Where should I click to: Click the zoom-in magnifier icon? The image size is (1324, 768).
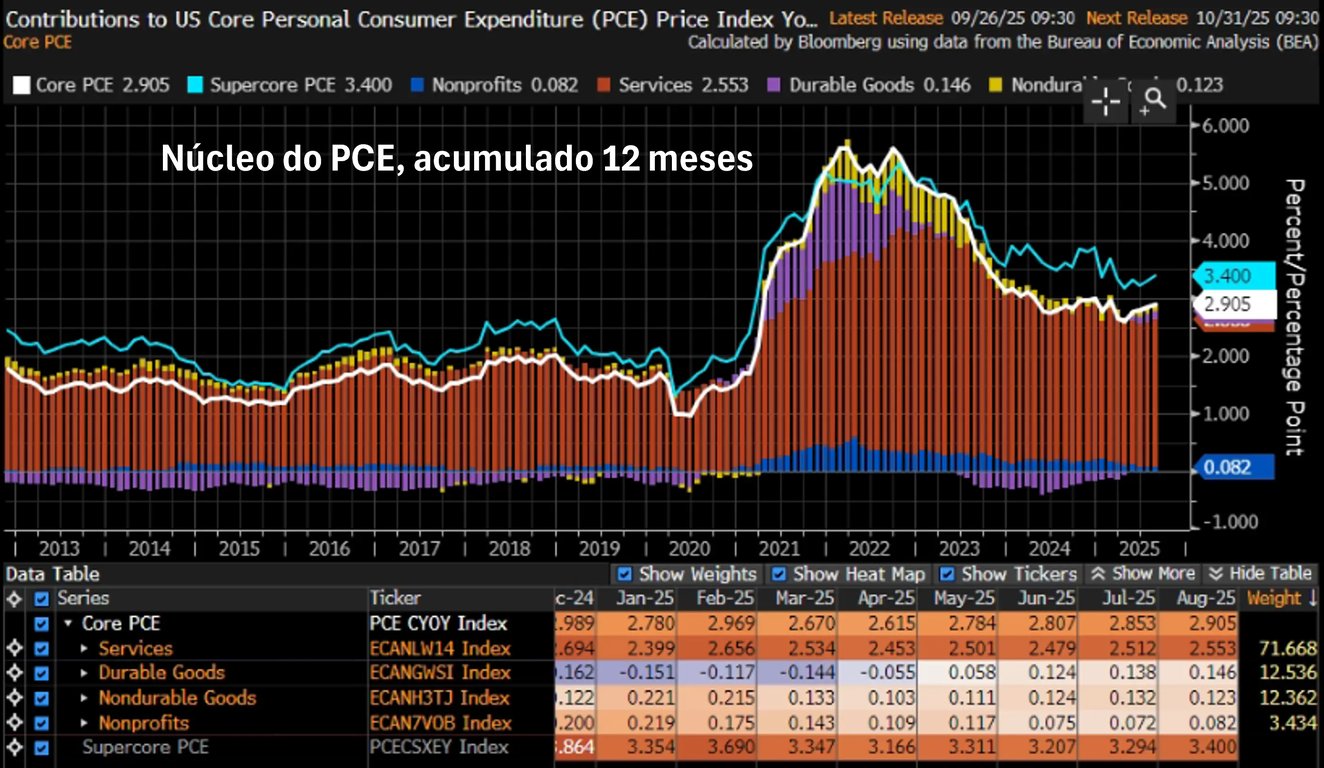(1153, 100)
